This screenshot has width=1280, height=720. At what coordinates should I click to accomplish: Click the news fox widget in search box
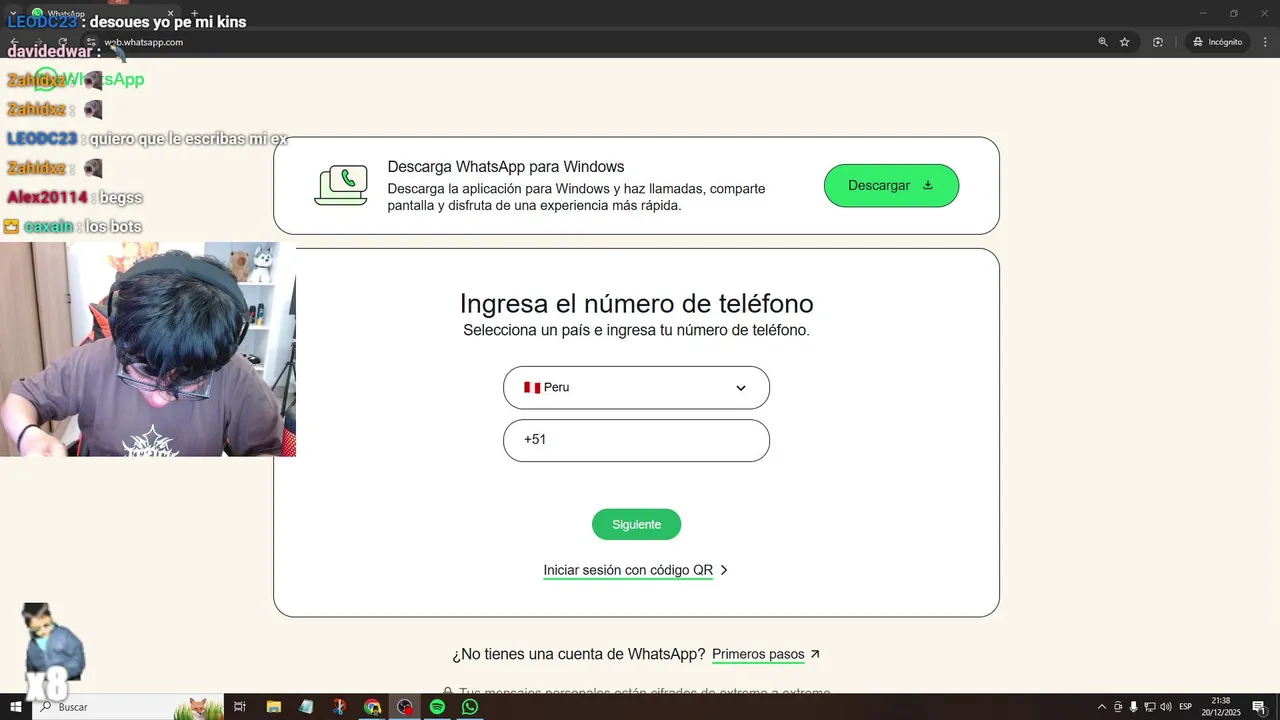pyautogui.click(x=197, y=707)
